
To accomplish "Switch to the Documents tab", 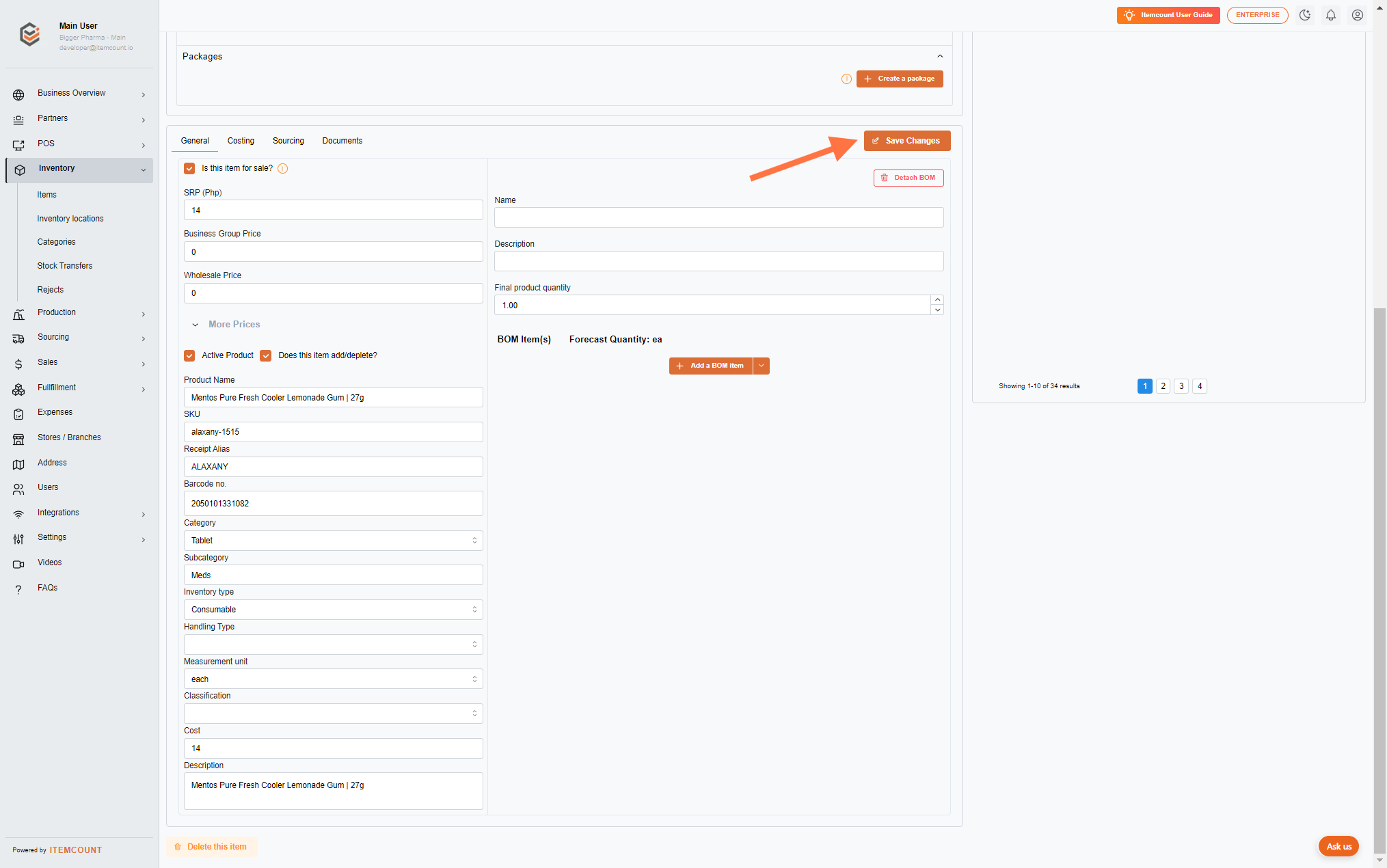I will coord(342,141).
